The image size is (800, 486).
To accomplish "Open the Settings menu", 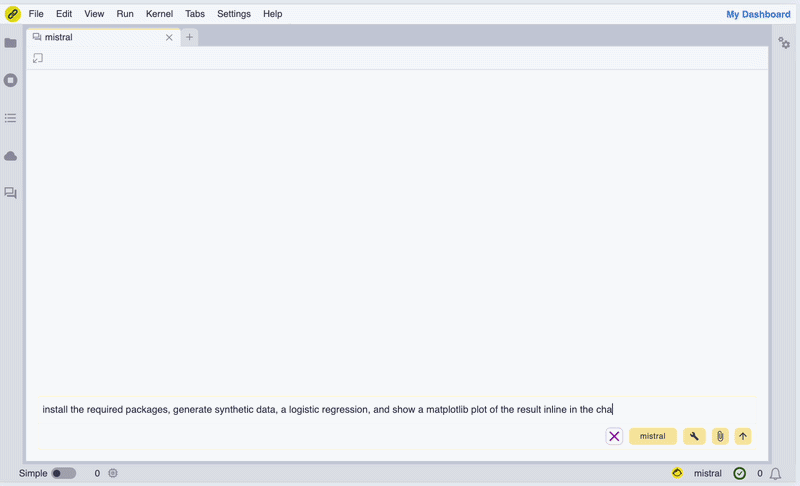I will tap(234, 14).
